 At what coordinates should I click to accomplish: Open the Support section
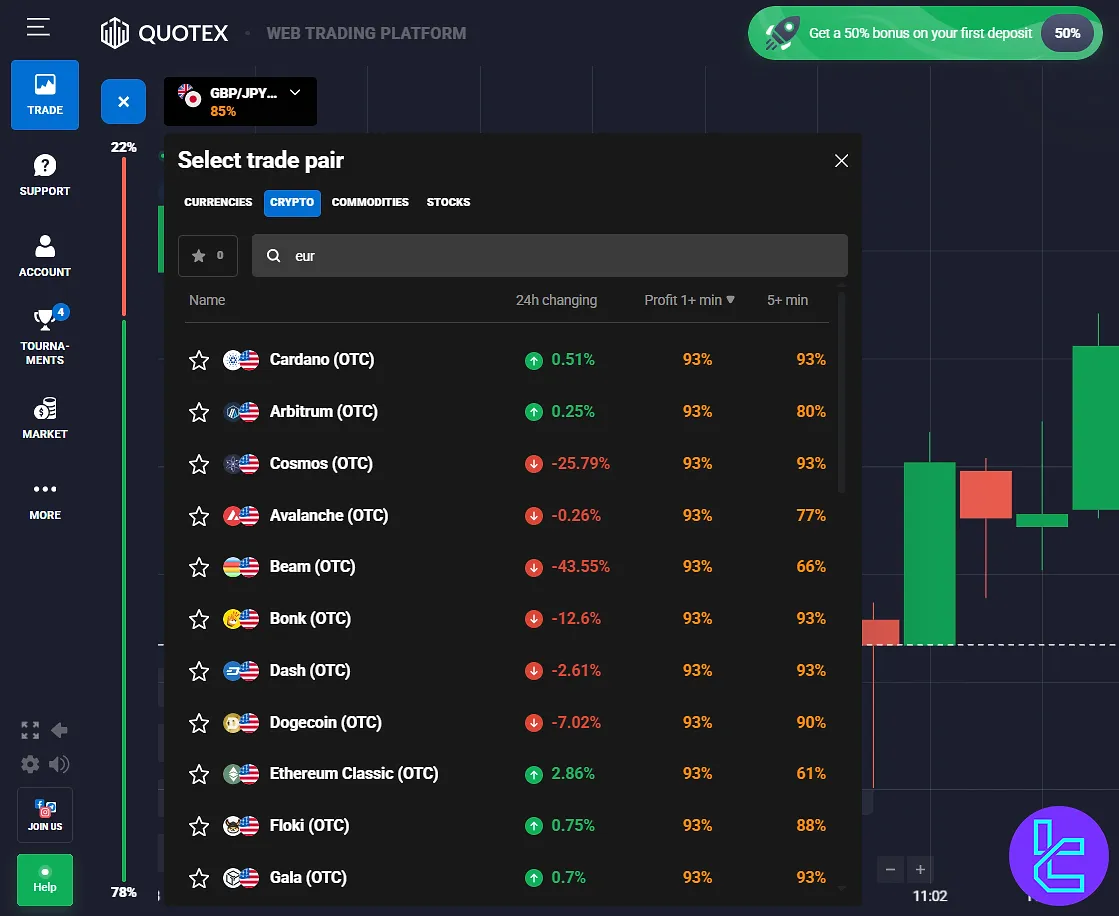point(44,174)
